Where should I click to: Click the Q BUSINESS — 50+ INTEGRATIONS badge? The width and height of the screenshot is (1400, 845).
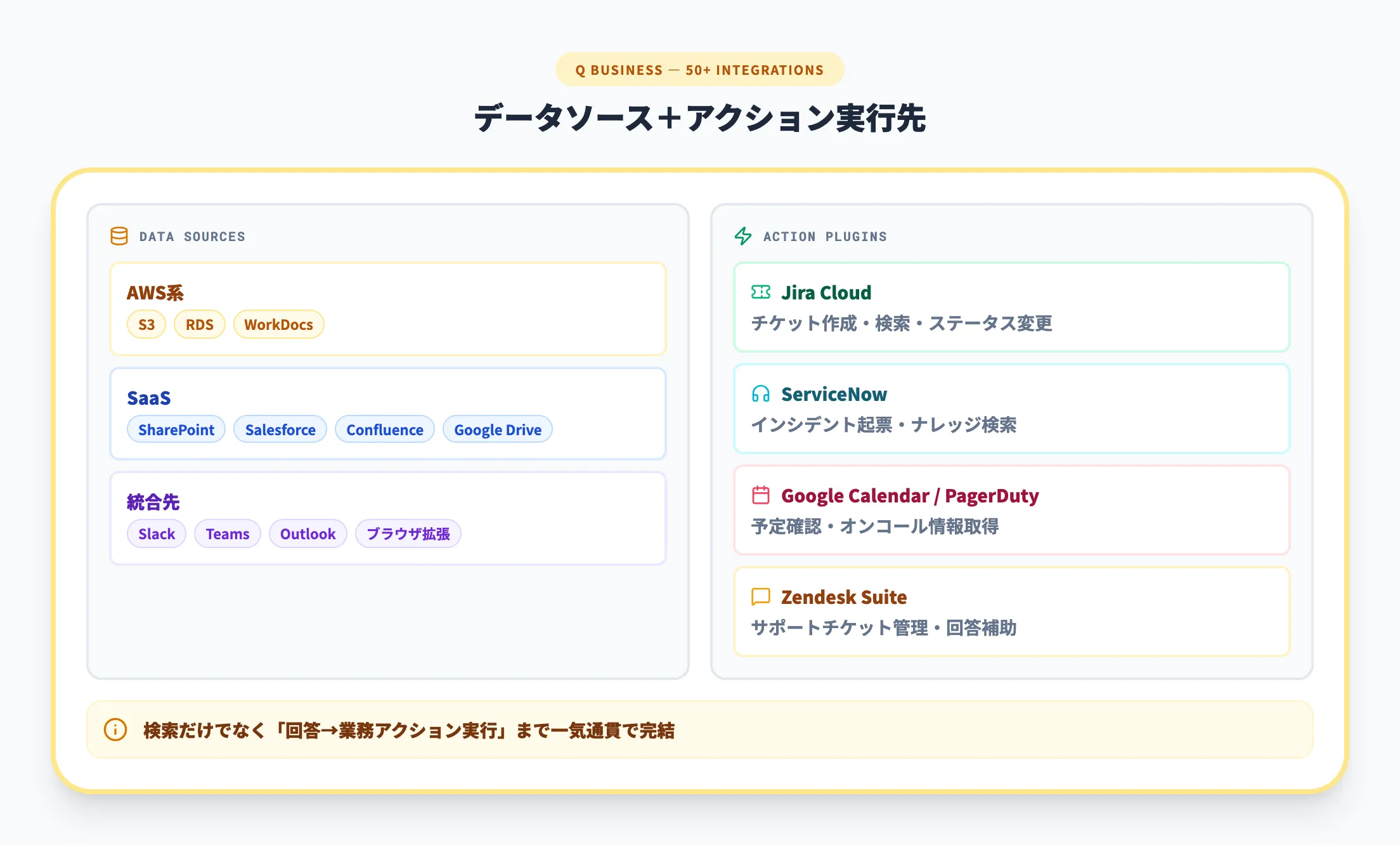(x=699, y=70)
